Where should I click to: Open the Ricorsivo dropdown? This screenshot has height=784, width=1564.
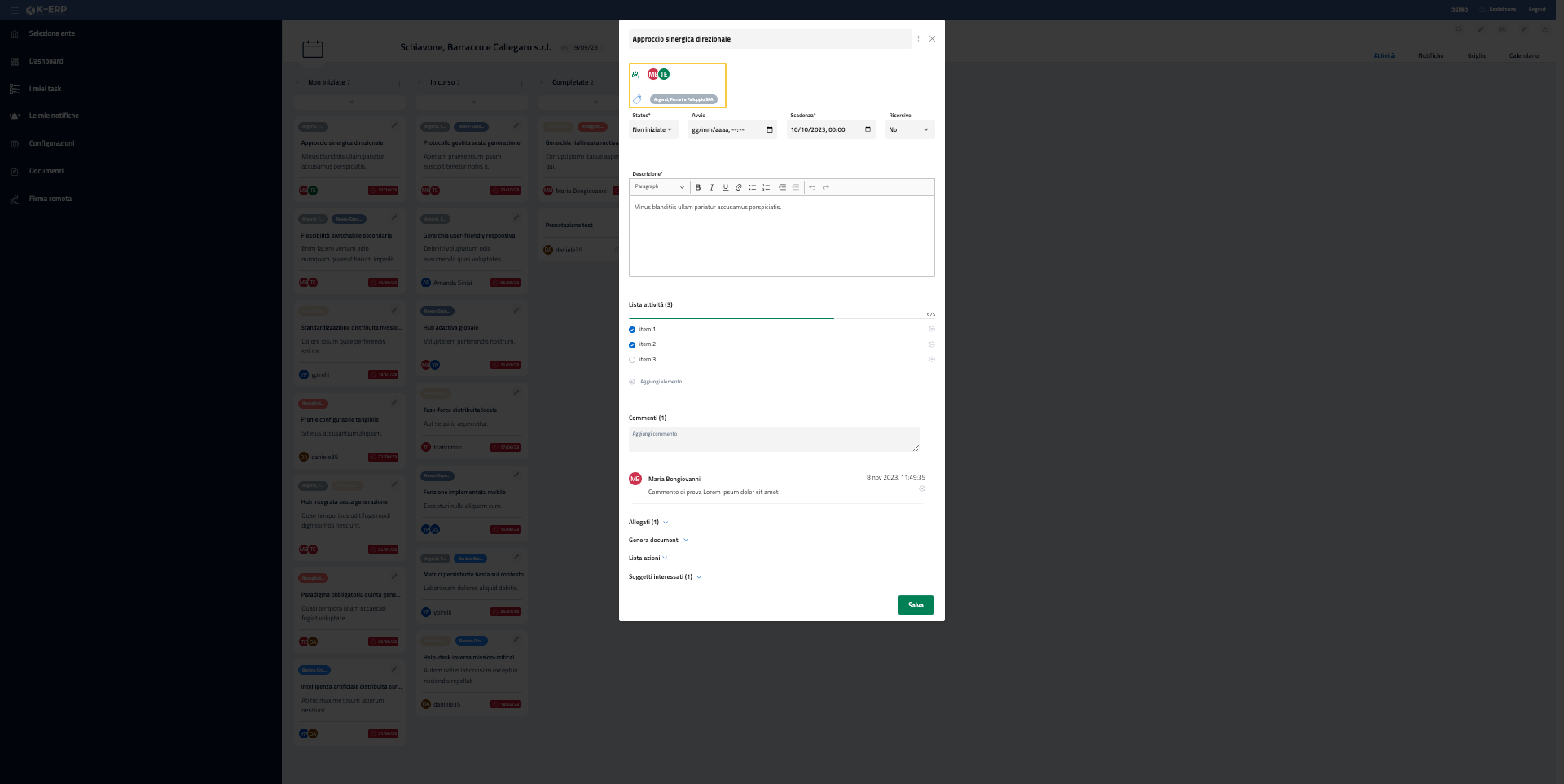(x=909, y=129)
